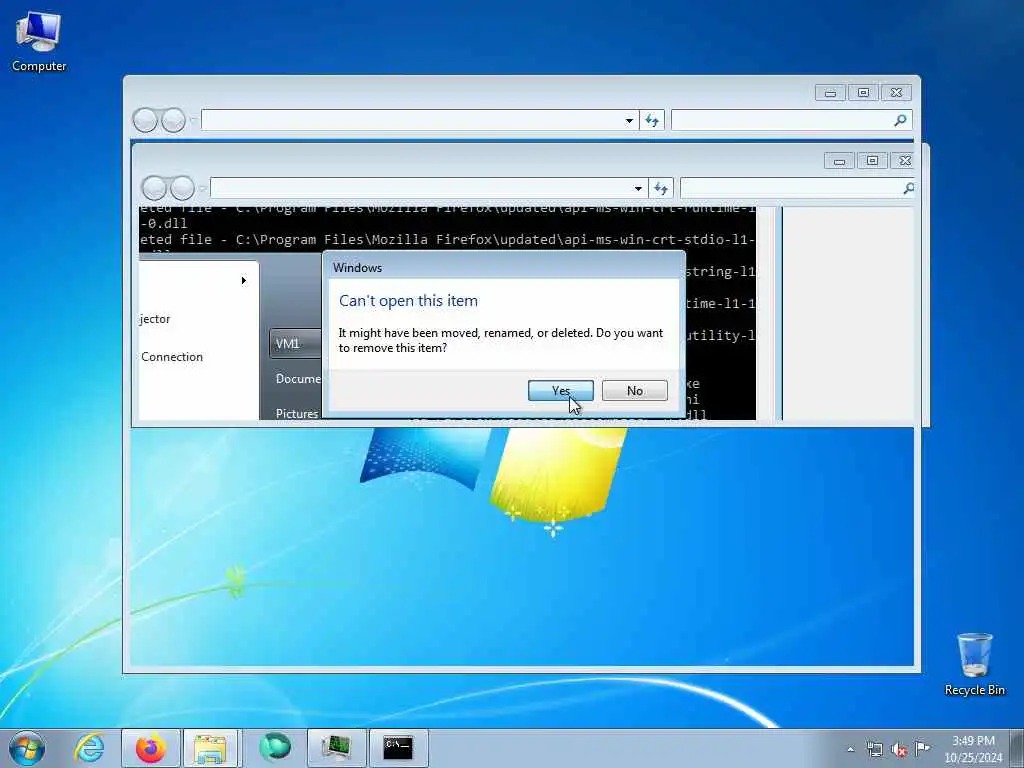Open the network status tray icon

[874, 750]
